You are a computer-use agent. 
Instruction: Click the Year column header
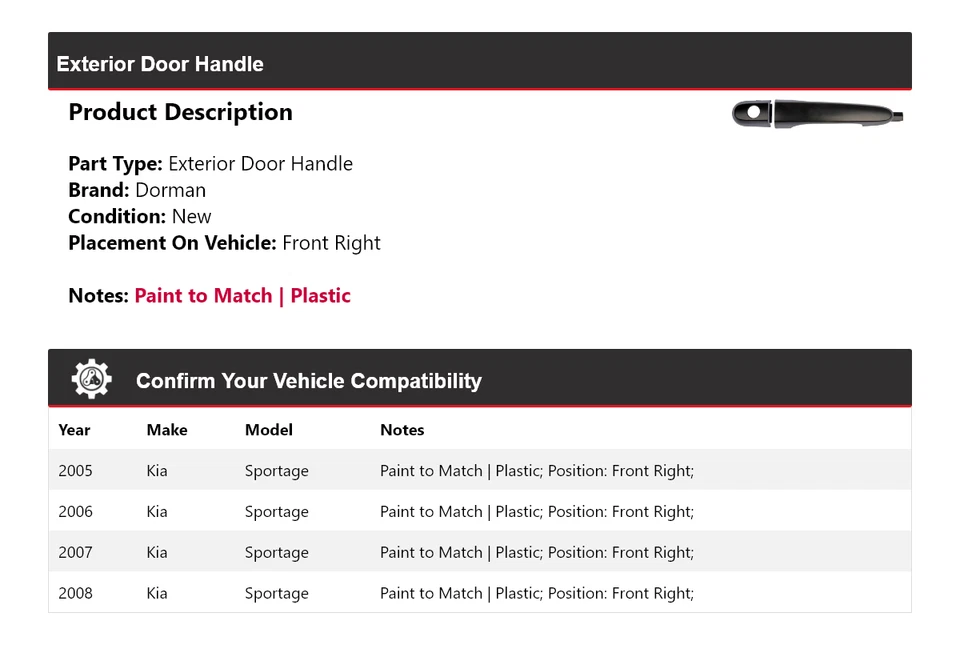coord(74,430)
